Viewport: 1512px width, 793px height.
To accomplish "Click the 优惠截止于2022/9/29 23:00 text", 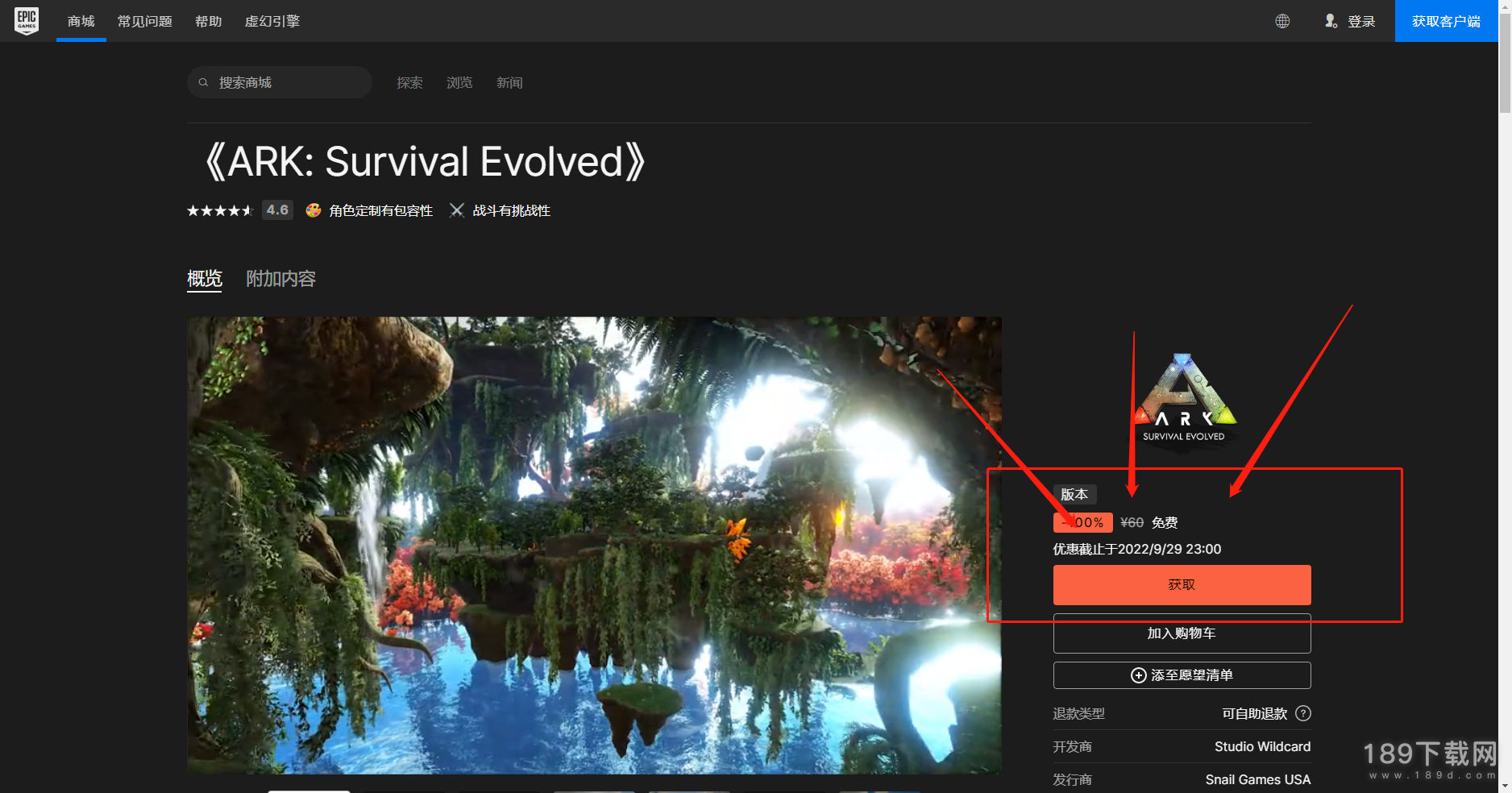I will tap(1137, 549).
